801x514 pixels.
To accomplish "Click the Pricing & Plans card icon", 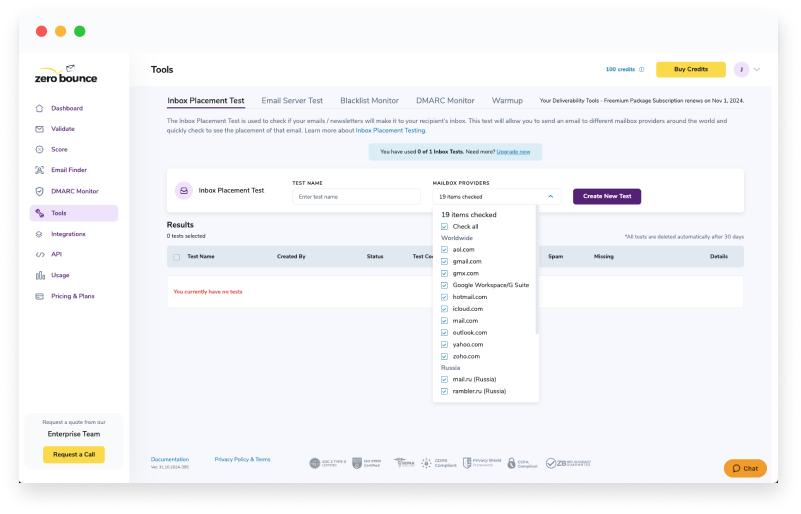I will tap(39, 296).
